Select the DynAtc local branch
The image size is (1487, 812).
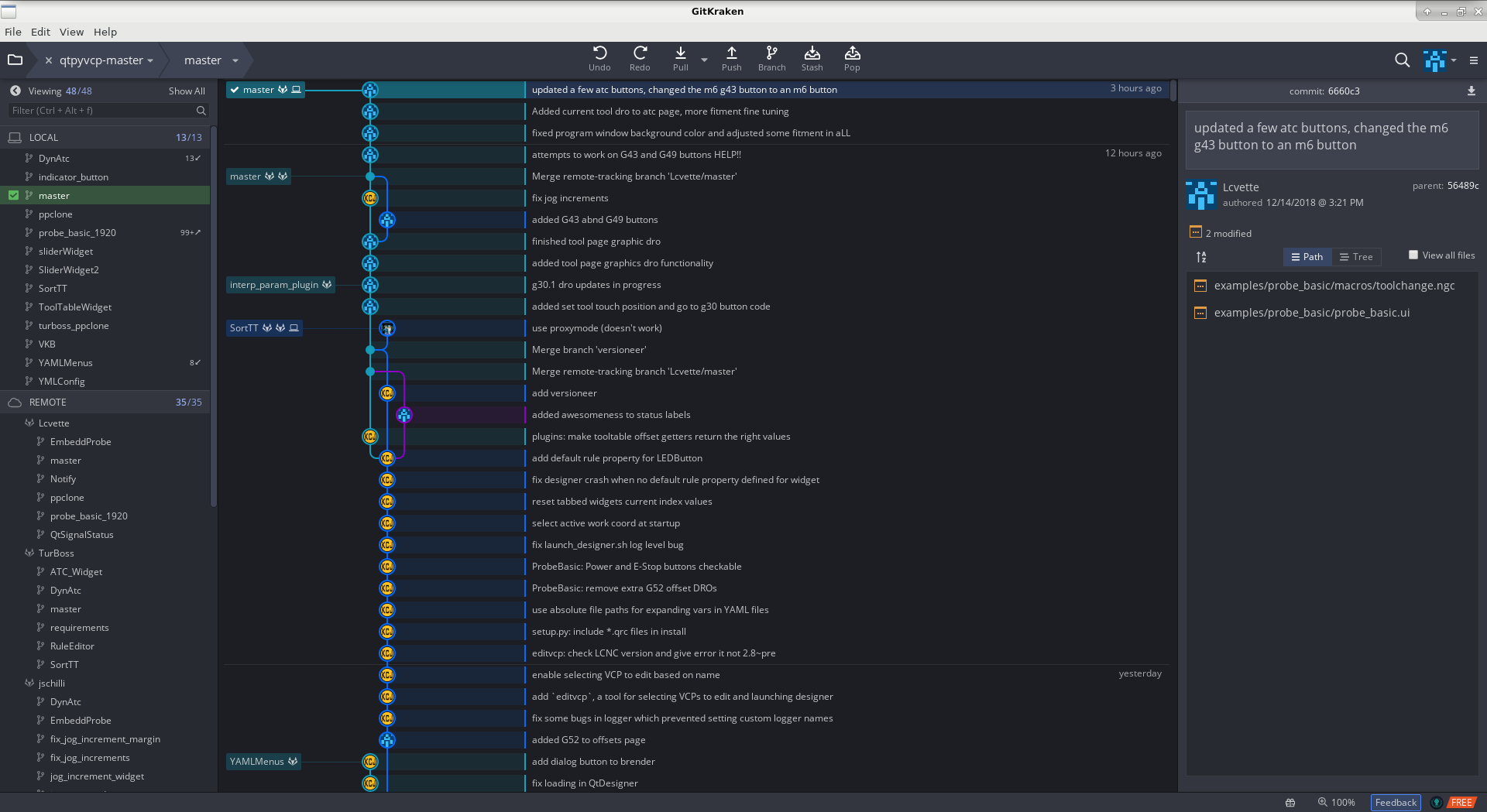(105, 158)
